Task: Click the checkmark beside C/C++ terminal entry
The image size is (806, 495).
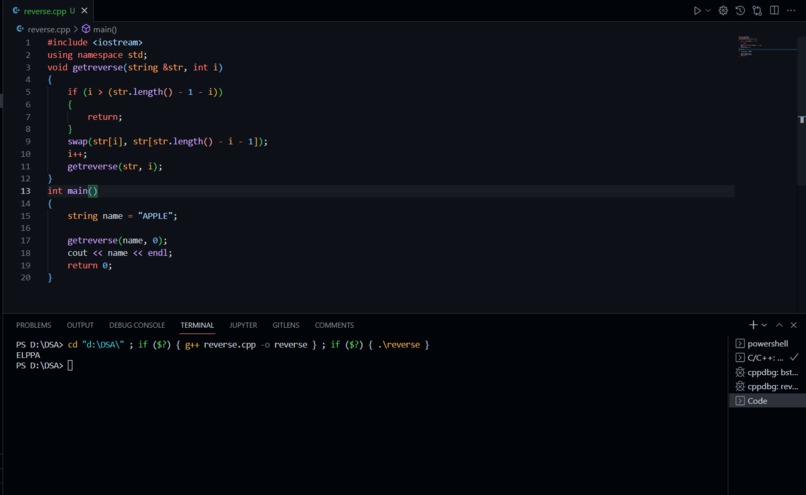Action: coord(794,357)
